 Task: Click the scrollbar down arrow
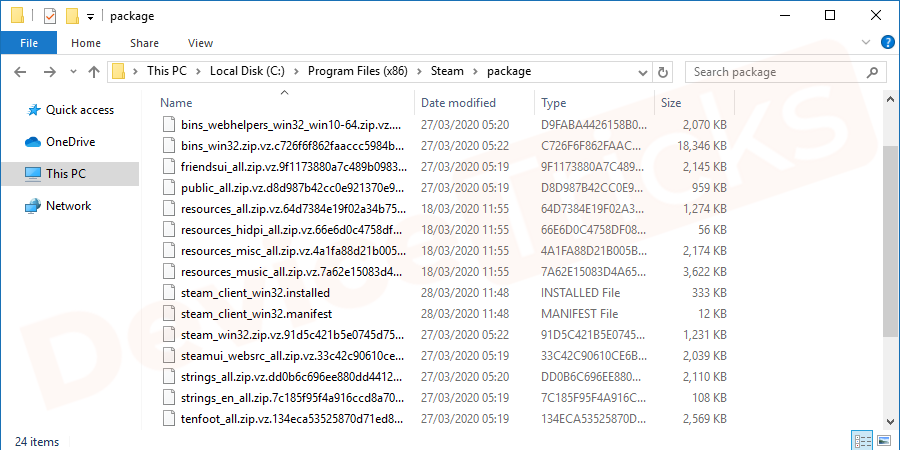point(890,421)
